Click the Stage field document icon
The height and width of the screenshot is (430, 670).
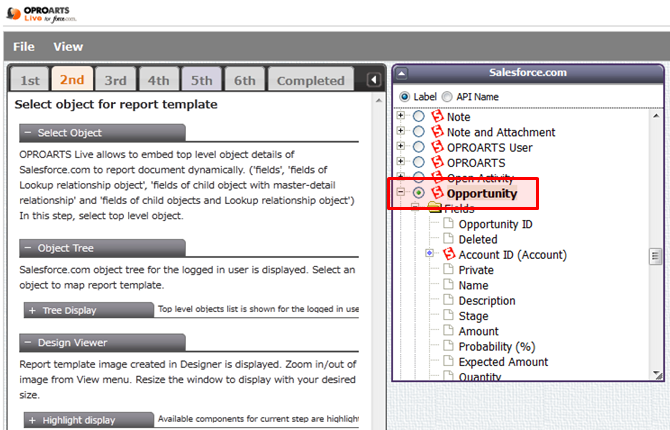click(x=448, y=315)
